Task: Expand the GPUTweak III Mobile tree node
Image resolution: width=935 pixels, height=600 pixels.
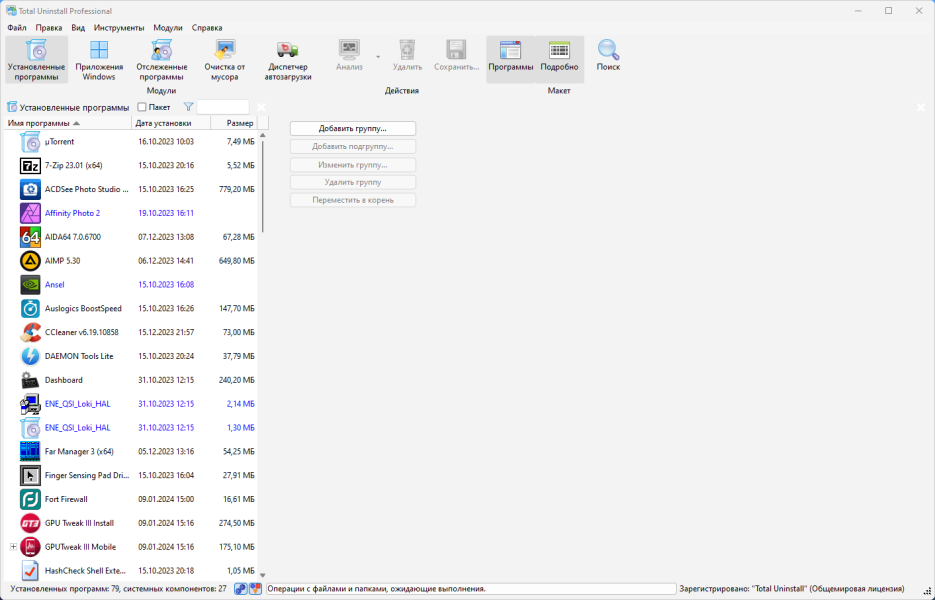Action: point(13,547)
